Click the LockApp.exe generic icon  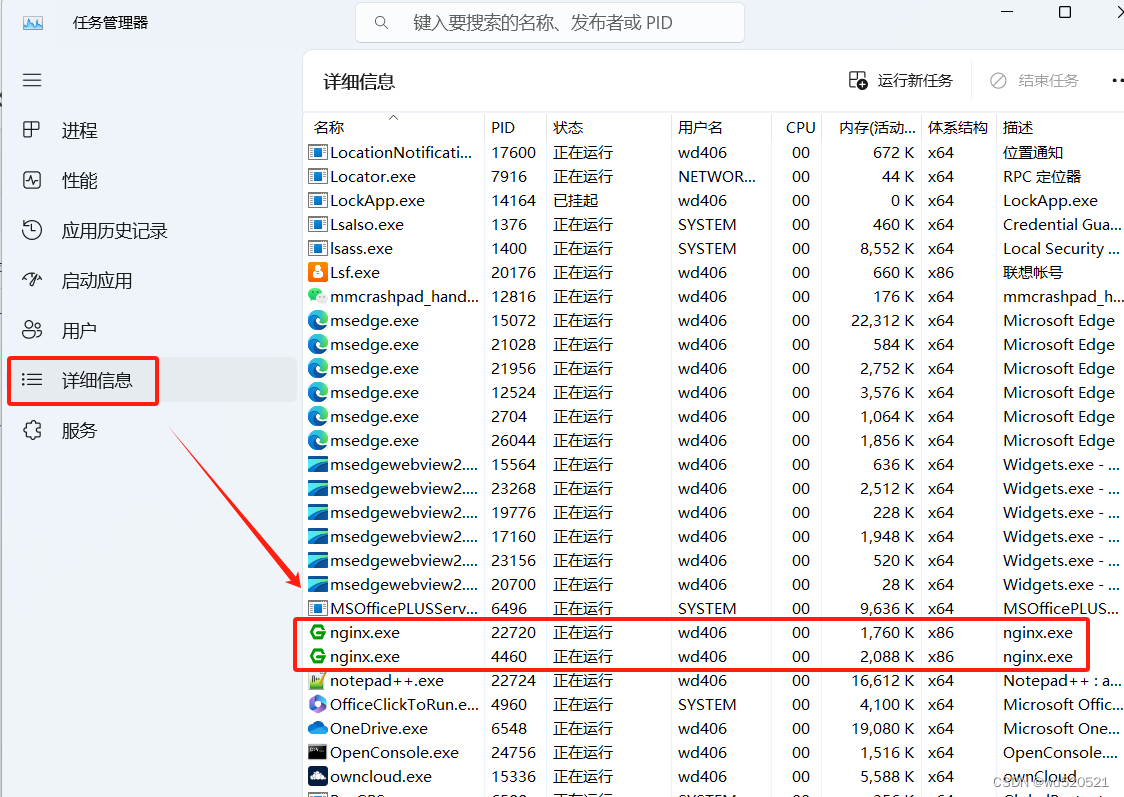318,200
